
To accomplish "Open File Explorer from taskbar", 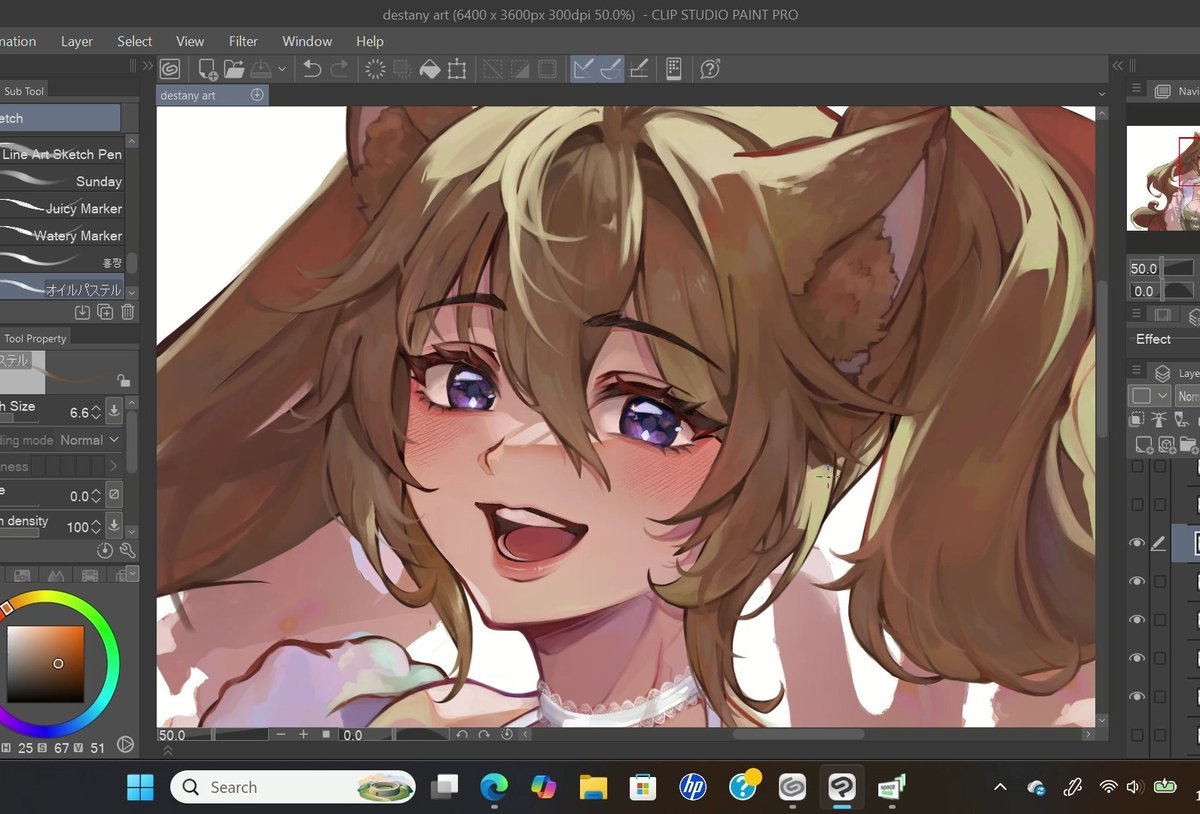I will [x=593, y=787].
